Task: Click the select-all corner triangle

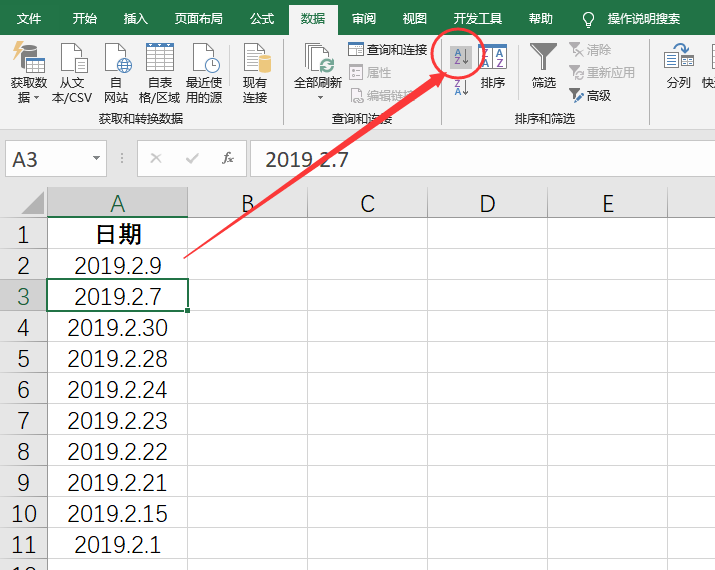Action: 33,203
